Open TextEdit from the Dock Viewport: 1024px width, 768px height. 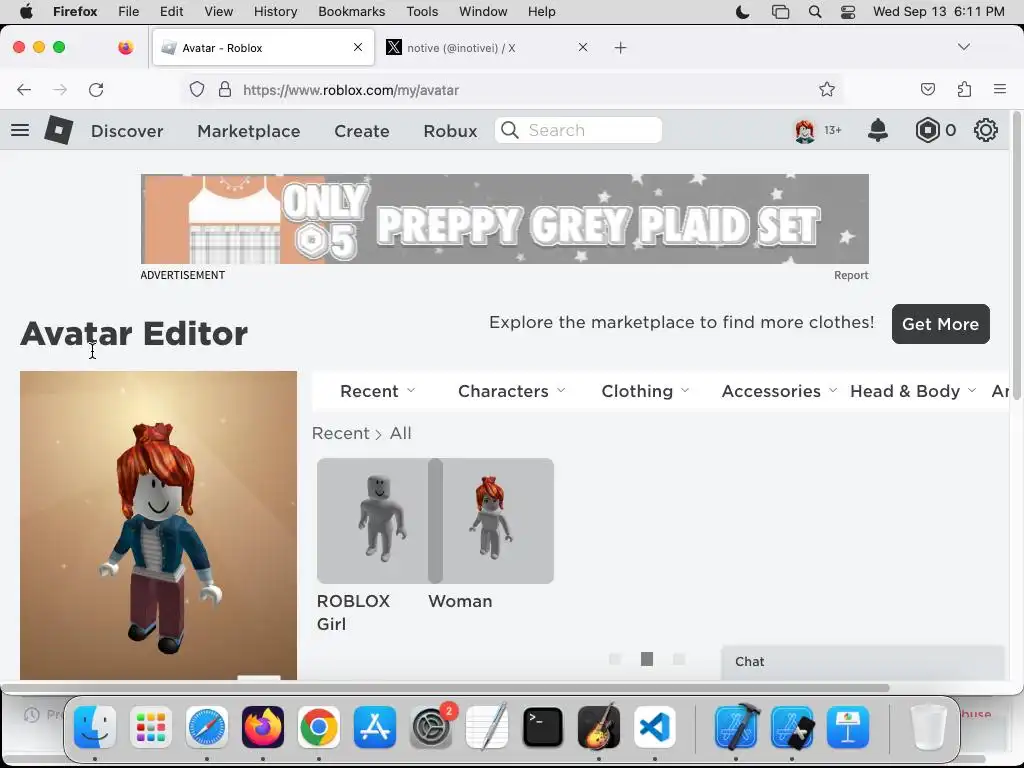click(487, 727)
